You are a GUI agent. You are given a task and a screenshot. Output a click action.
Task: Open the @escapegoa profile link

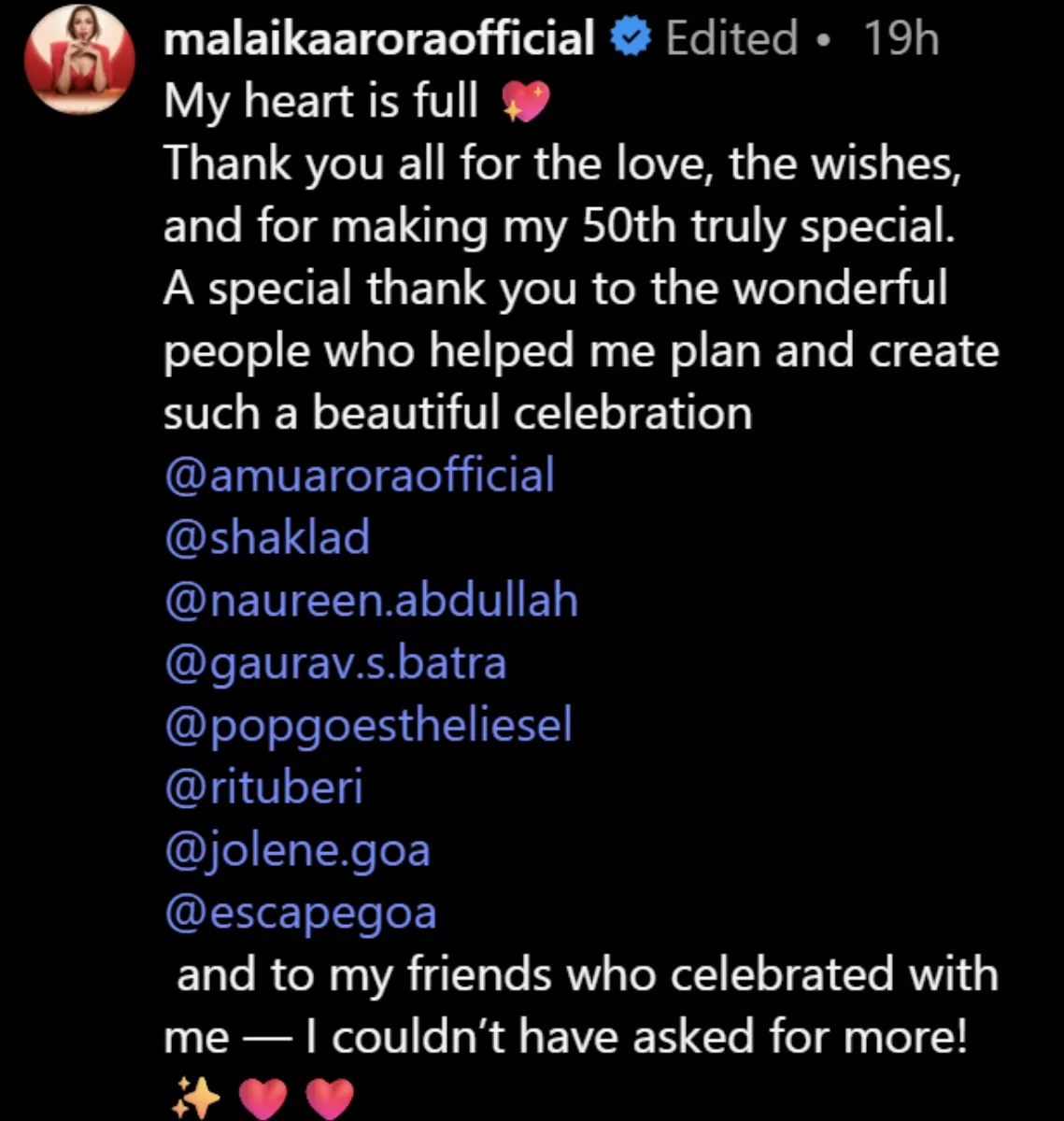300,912
